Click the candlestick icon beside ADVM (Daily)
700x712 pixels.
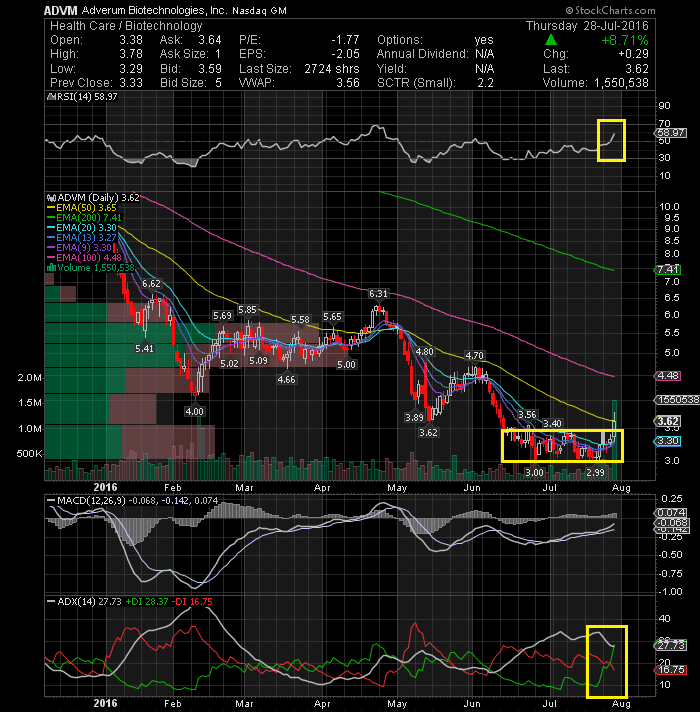[x=51, y=198]
